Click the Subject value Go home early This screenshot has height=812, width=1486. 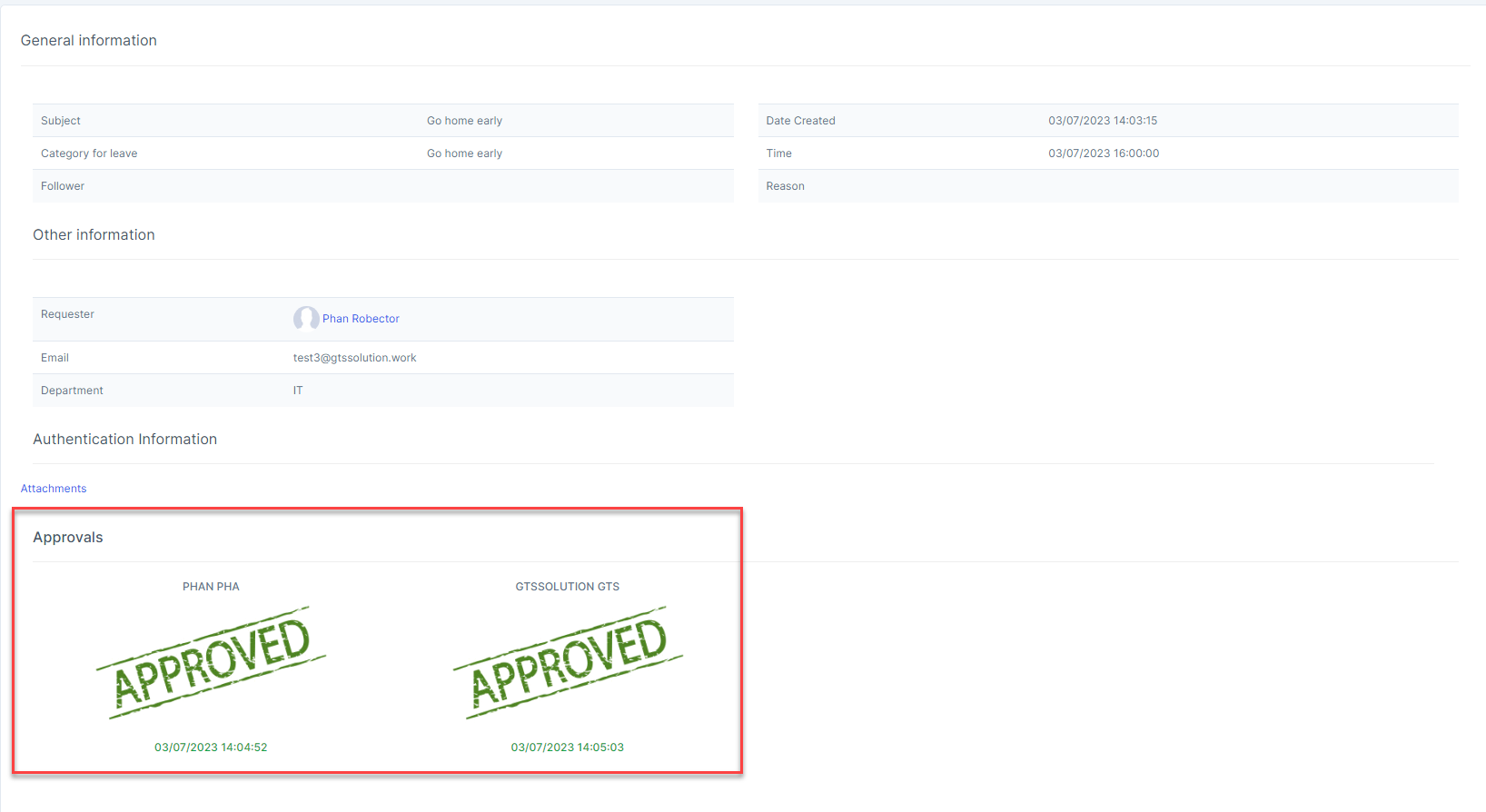point(464,121)
